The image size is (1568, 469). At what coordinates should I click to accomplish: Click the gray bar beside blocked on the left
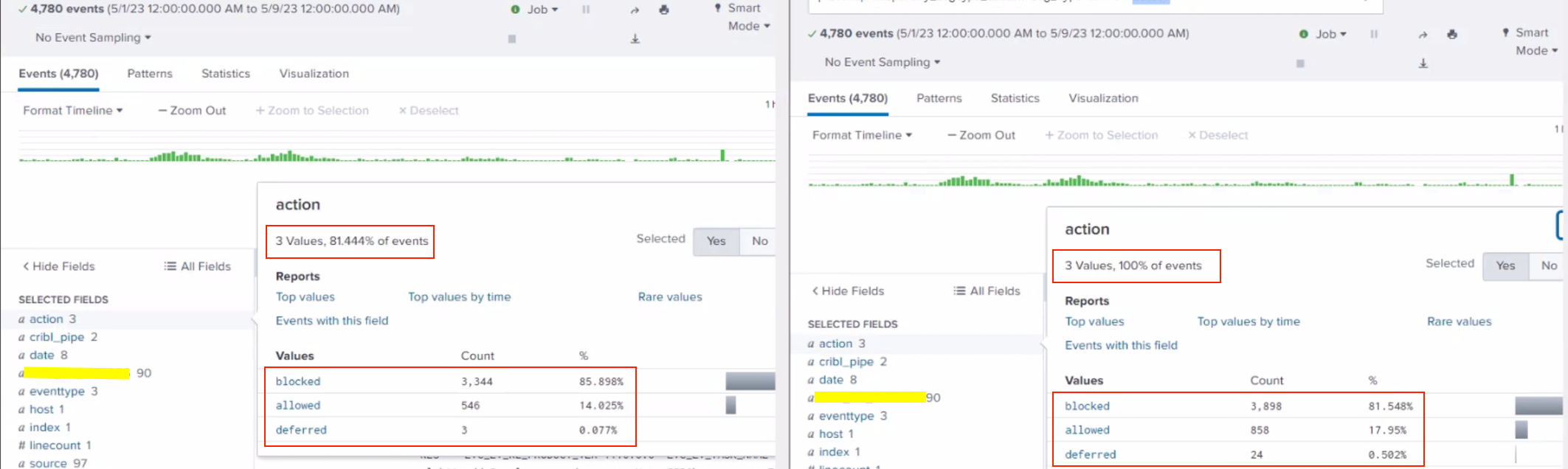(750, 381)
